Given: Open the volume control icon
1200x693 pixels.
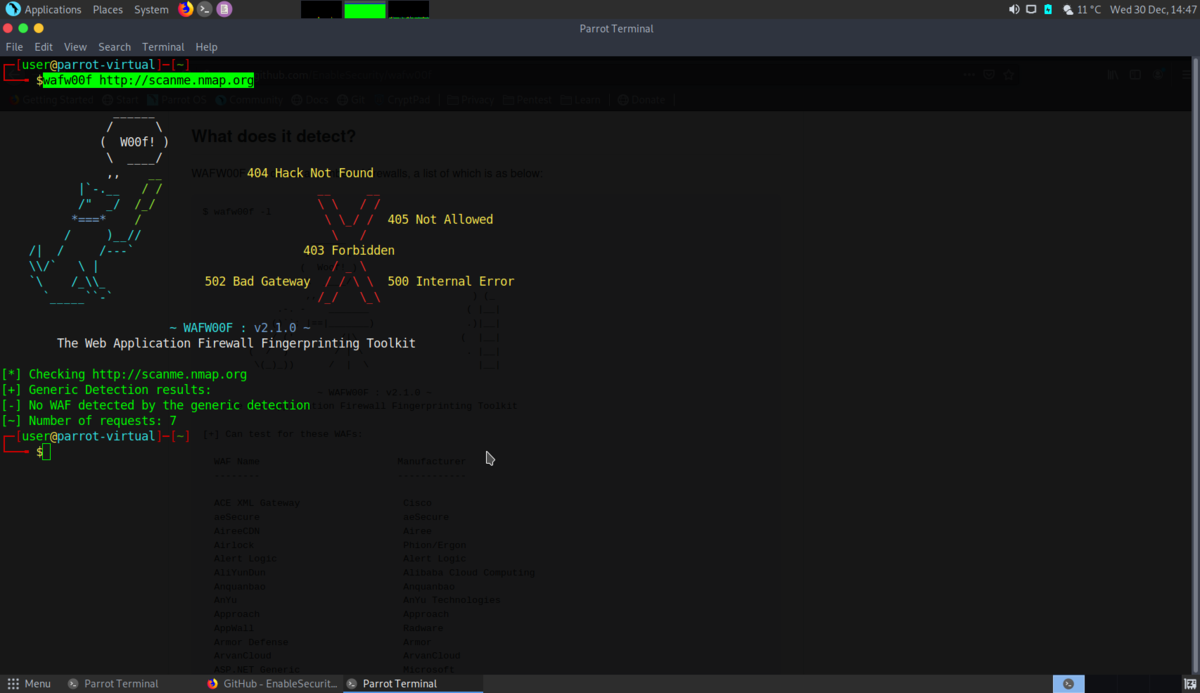Looking at the screenshot, I should click(x=1014, y=9).
